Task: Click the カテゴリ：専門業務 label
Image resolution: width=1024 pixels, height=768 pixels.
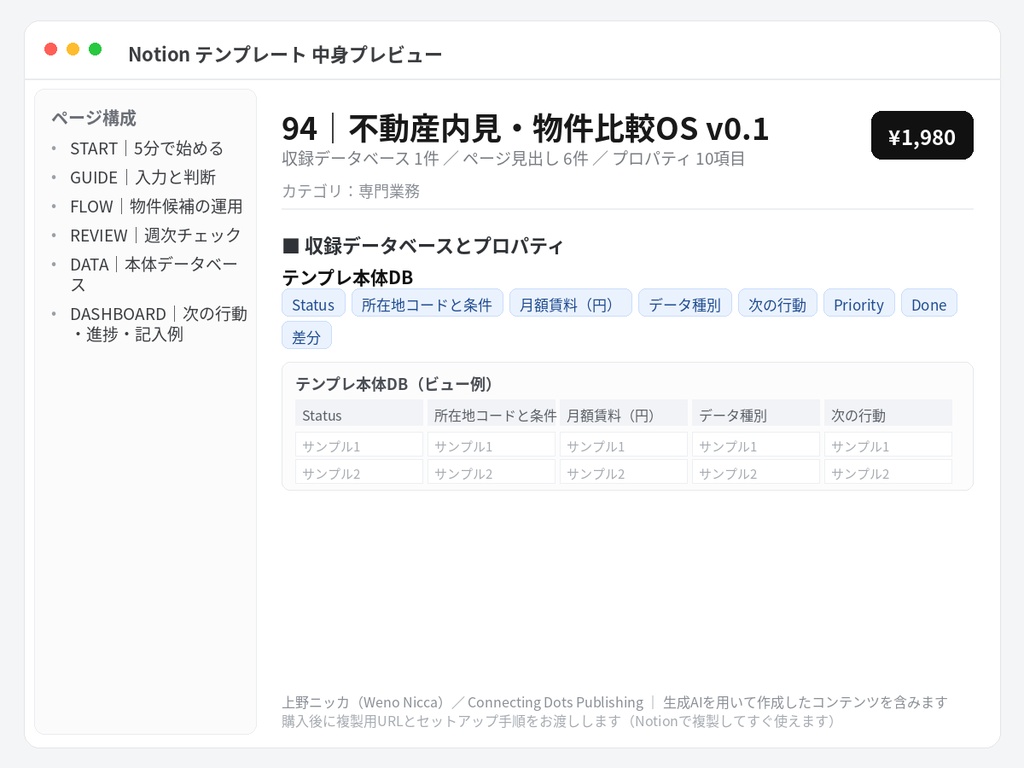Action: [351, 191]
